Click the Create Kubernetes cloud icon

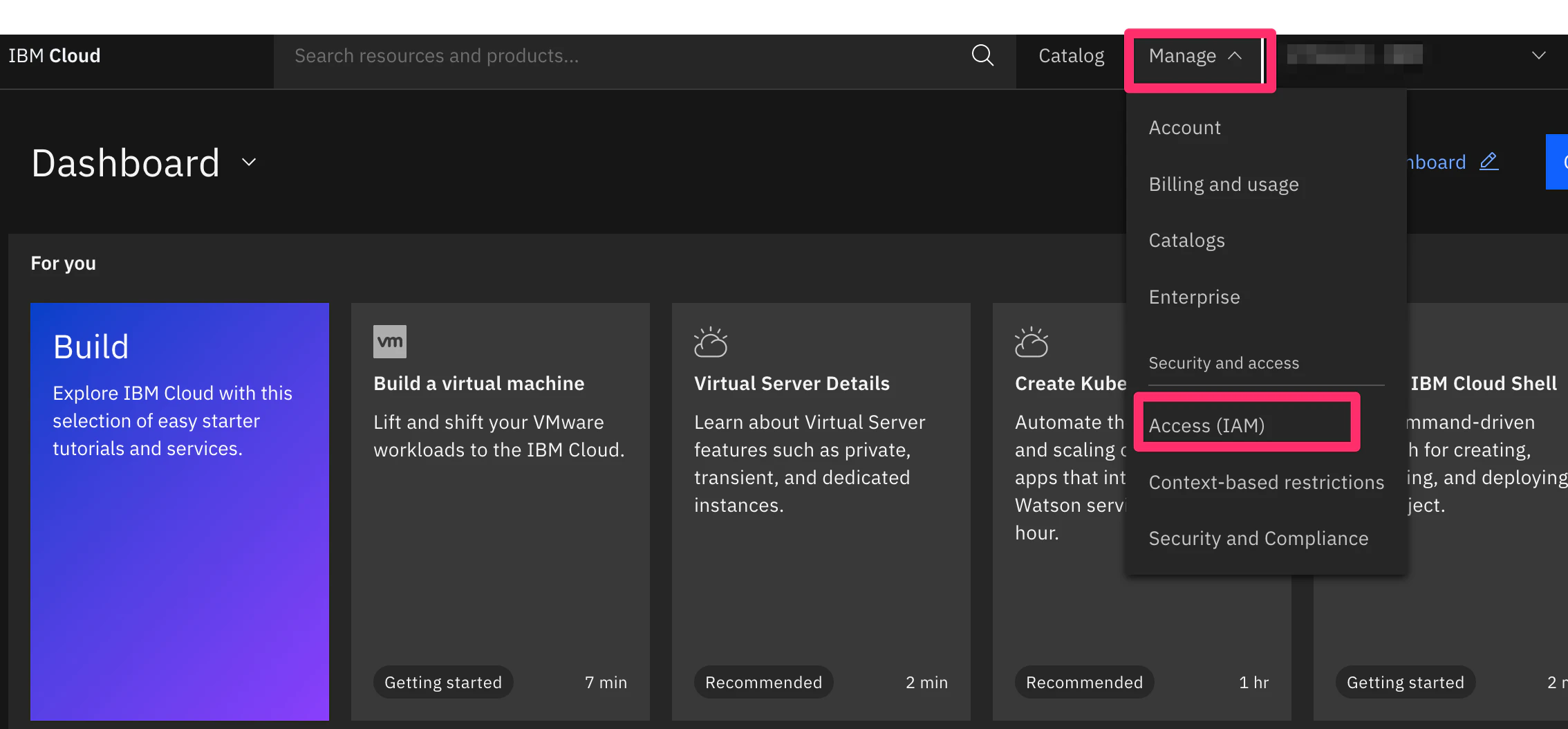coord(1032,342)
